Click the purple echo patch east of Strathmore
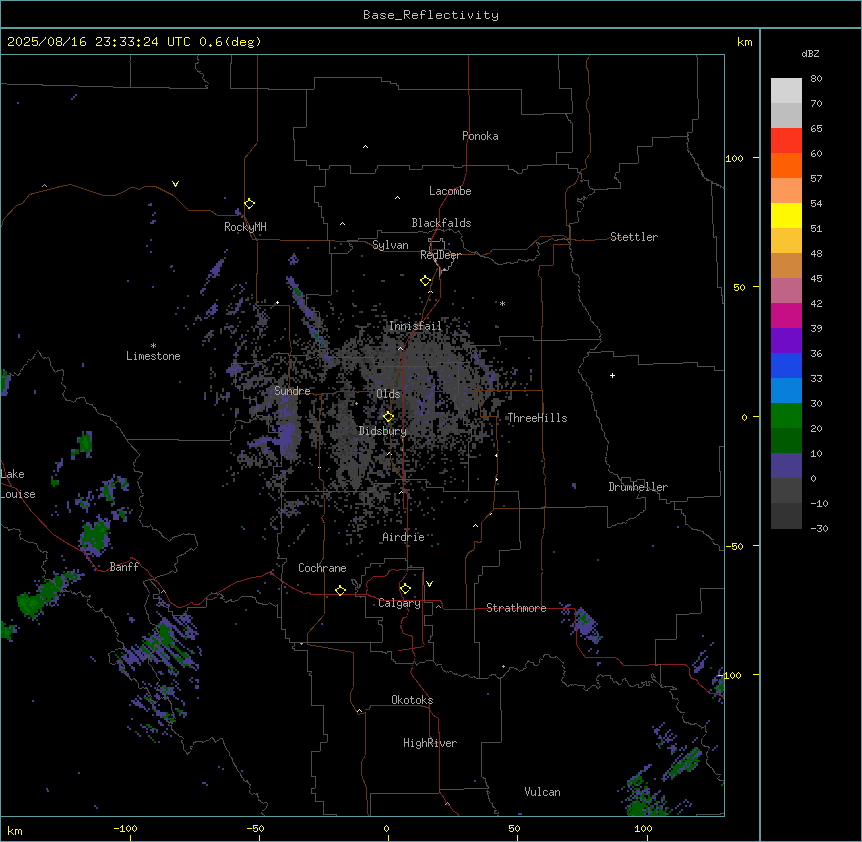Viewport: 862px width, 842px height. click(583, 625)
